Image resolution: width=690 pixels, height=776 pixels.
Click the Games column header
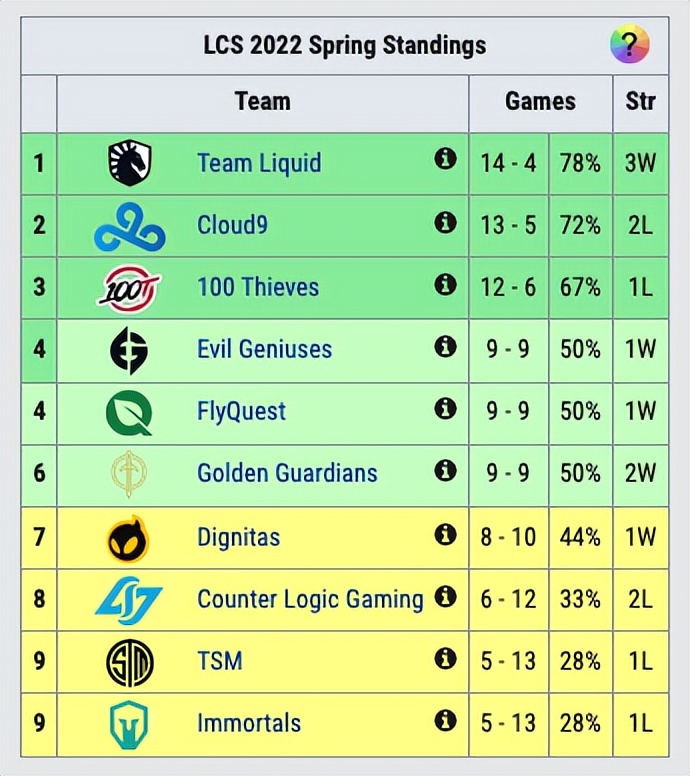tap(541, 101)
